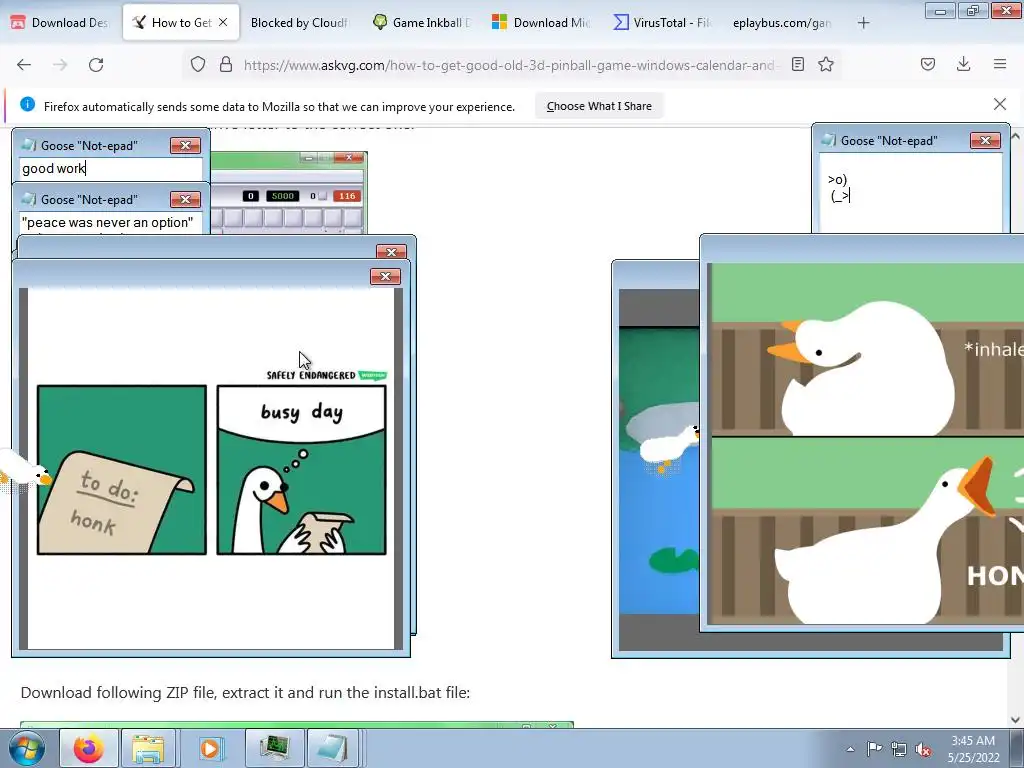Close the How to Get tab
The height and width of the screenshot is (768, 1024).
point(223,22)
